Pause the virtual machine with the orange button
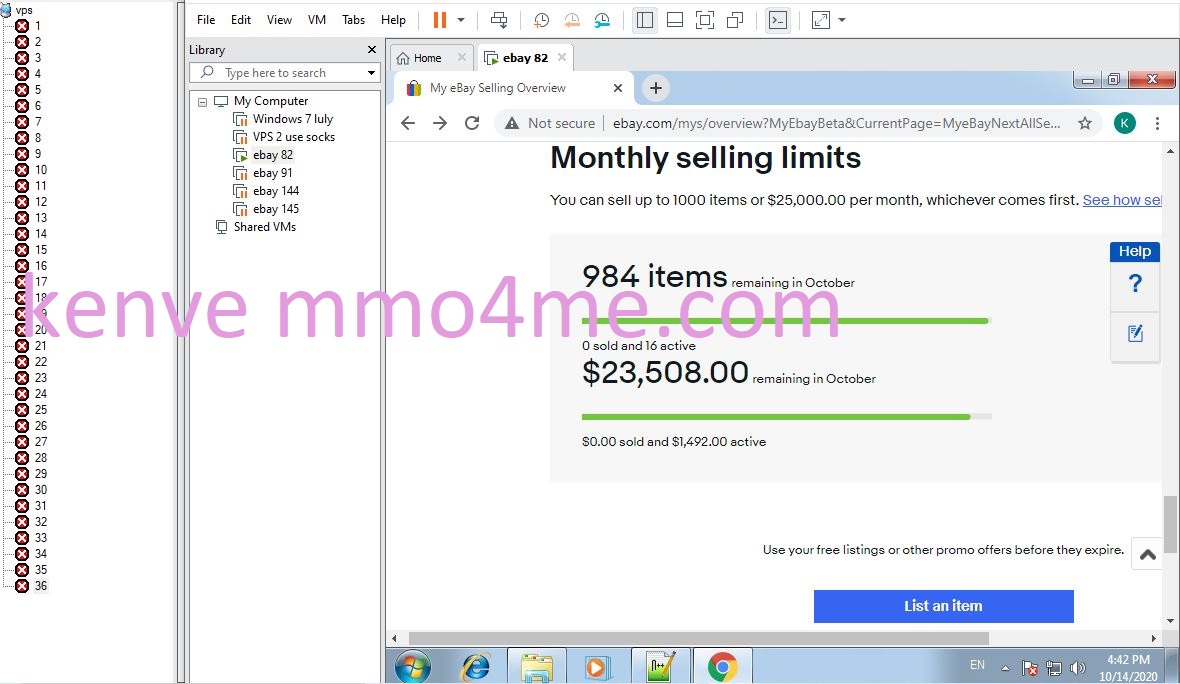The height and width of the screenshot is (684, 1180). pos(439,20)
